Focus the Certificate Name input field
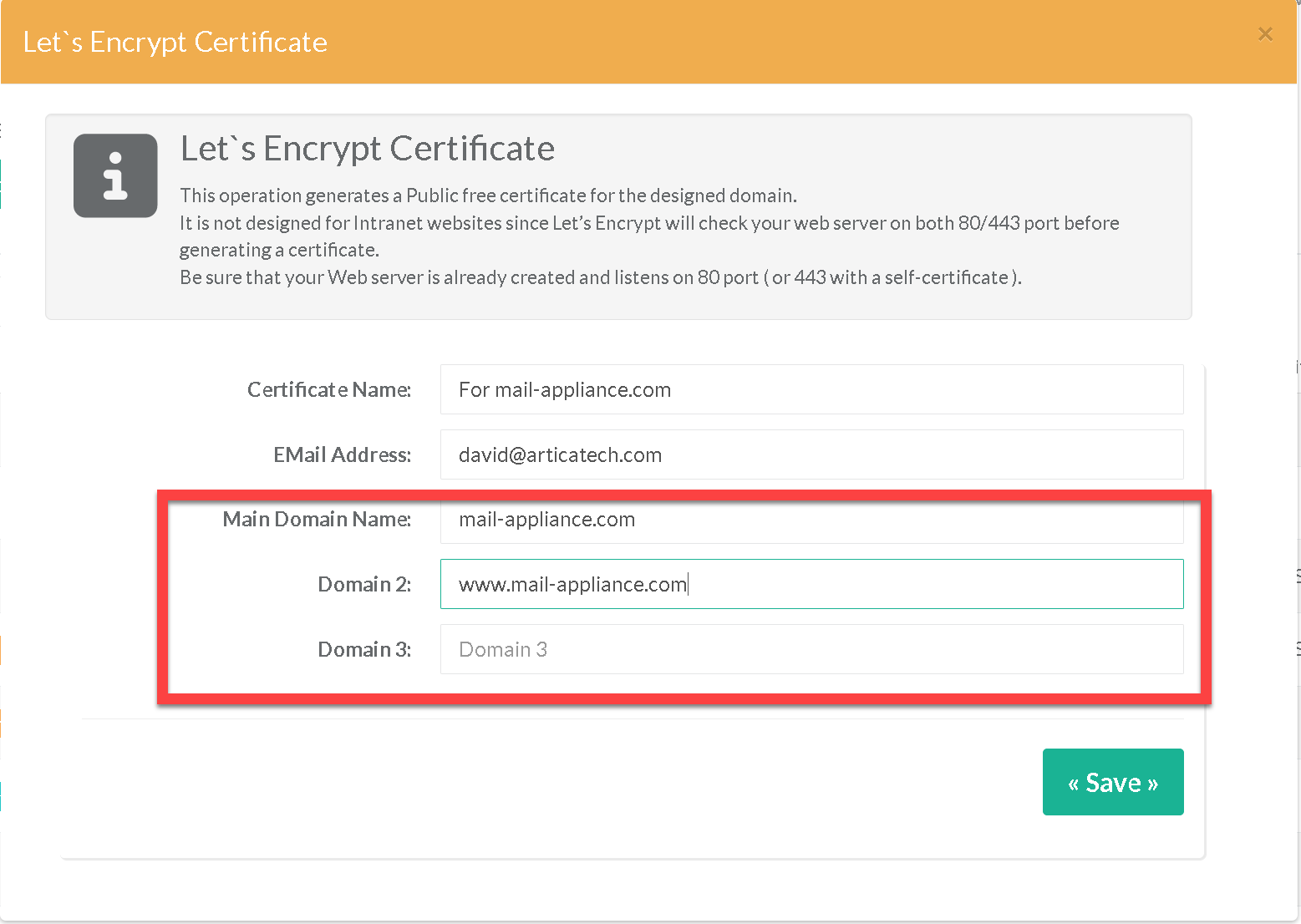1301x924 pixels. tap(811, 389)
